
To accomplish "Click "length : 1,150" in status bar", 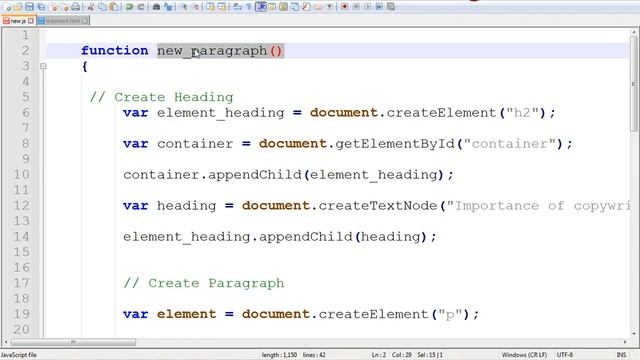I will pyautogui.click(x=280, y=355).
